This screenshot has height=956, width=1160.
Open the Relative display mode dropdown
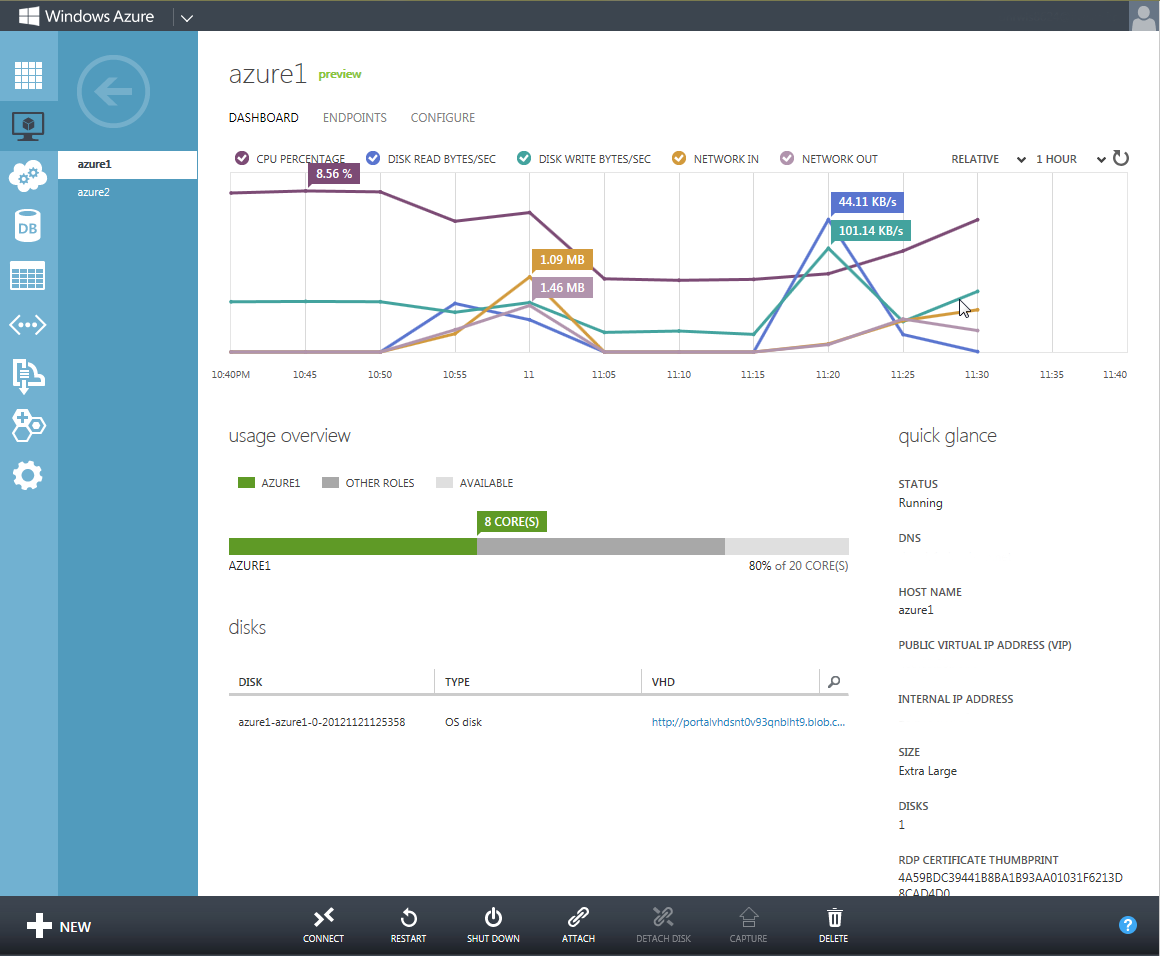[988, 159]
